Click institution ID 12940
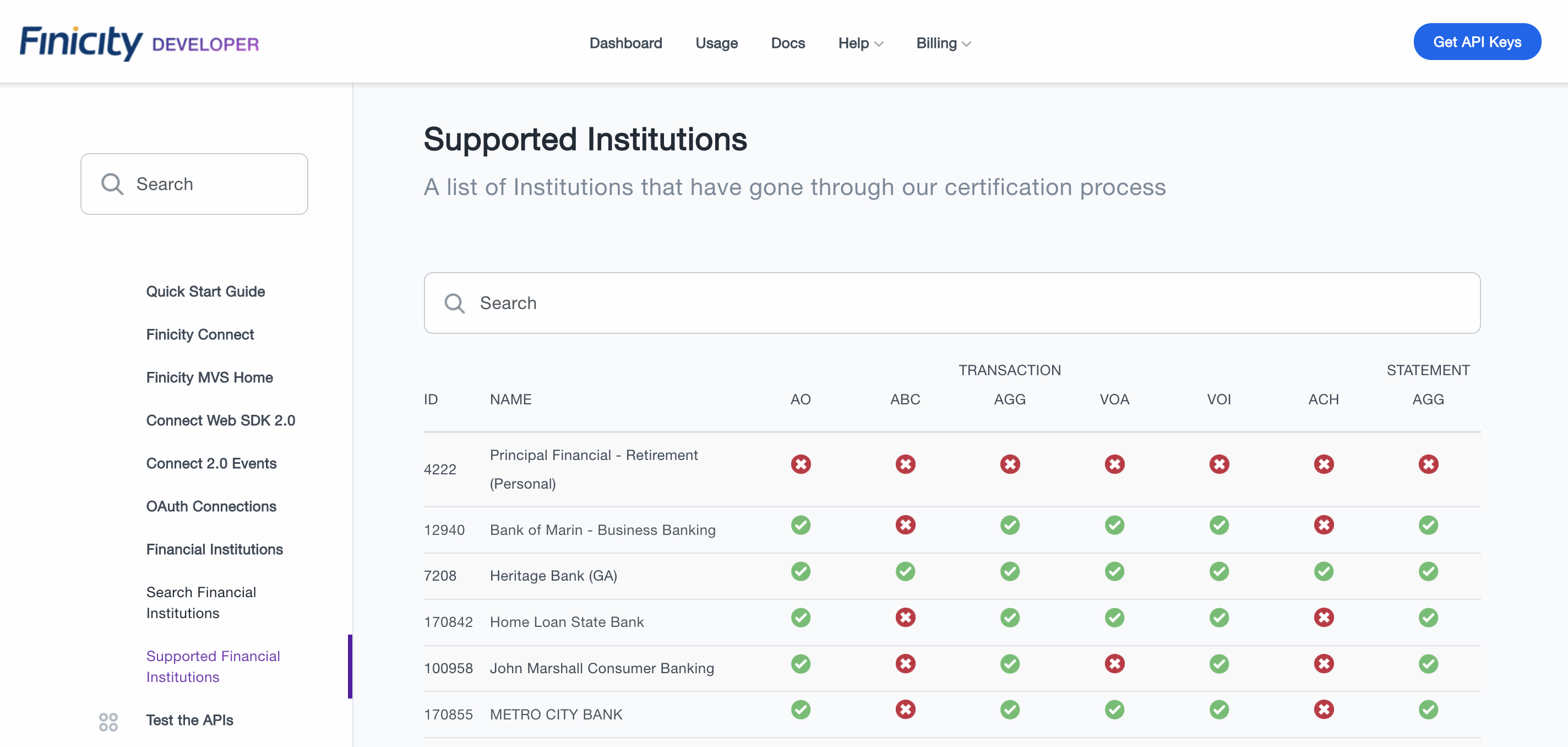1568x747 pixels. (x=444, y=530)
